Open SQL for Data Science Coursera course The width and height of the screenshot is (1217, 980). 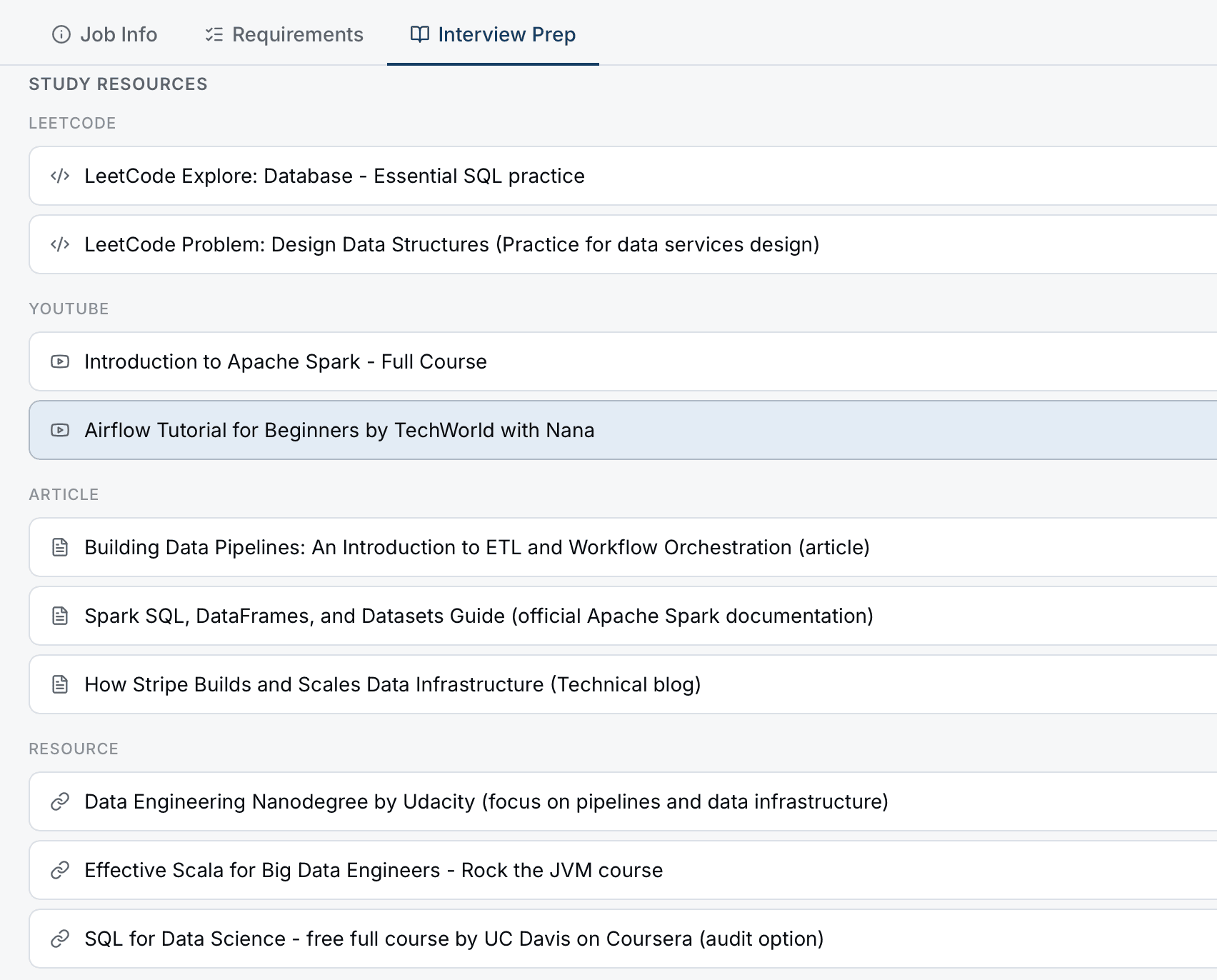454,939
